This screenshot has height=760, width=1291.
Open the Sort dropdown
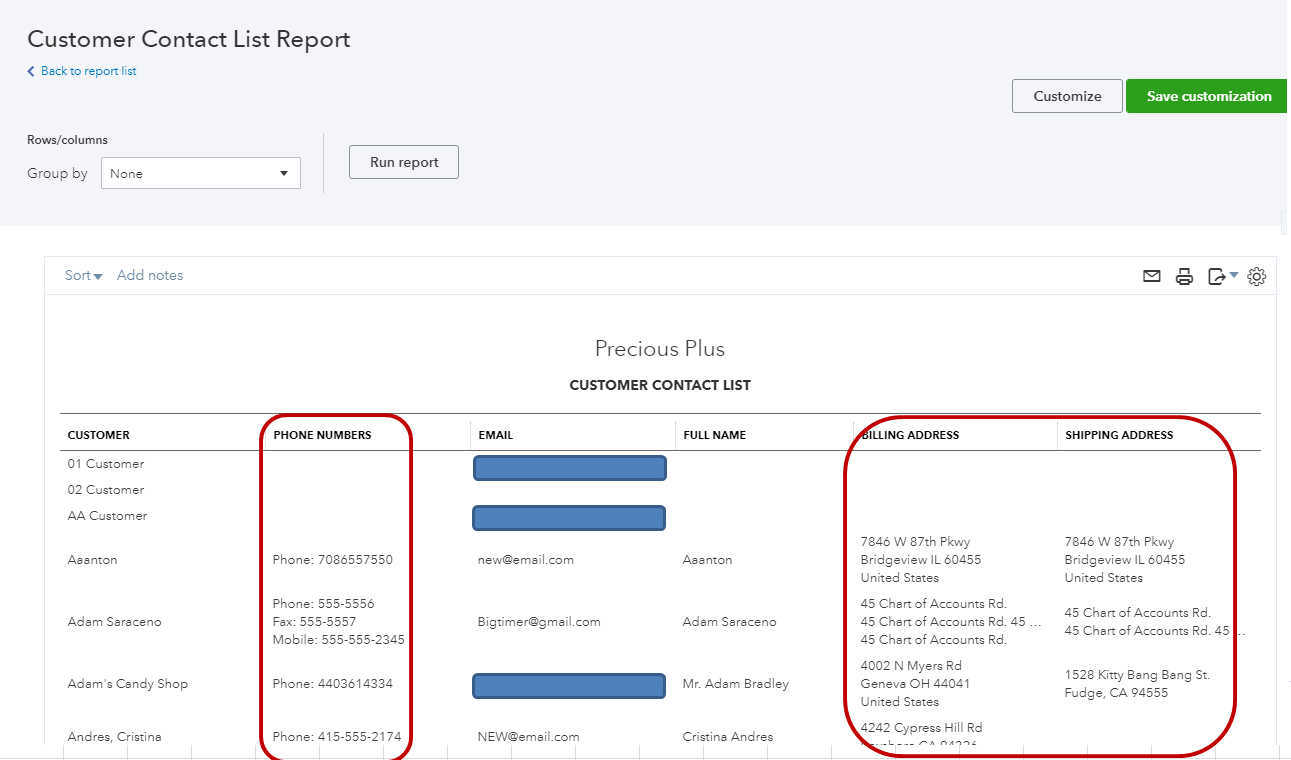(x=83, y=275)
